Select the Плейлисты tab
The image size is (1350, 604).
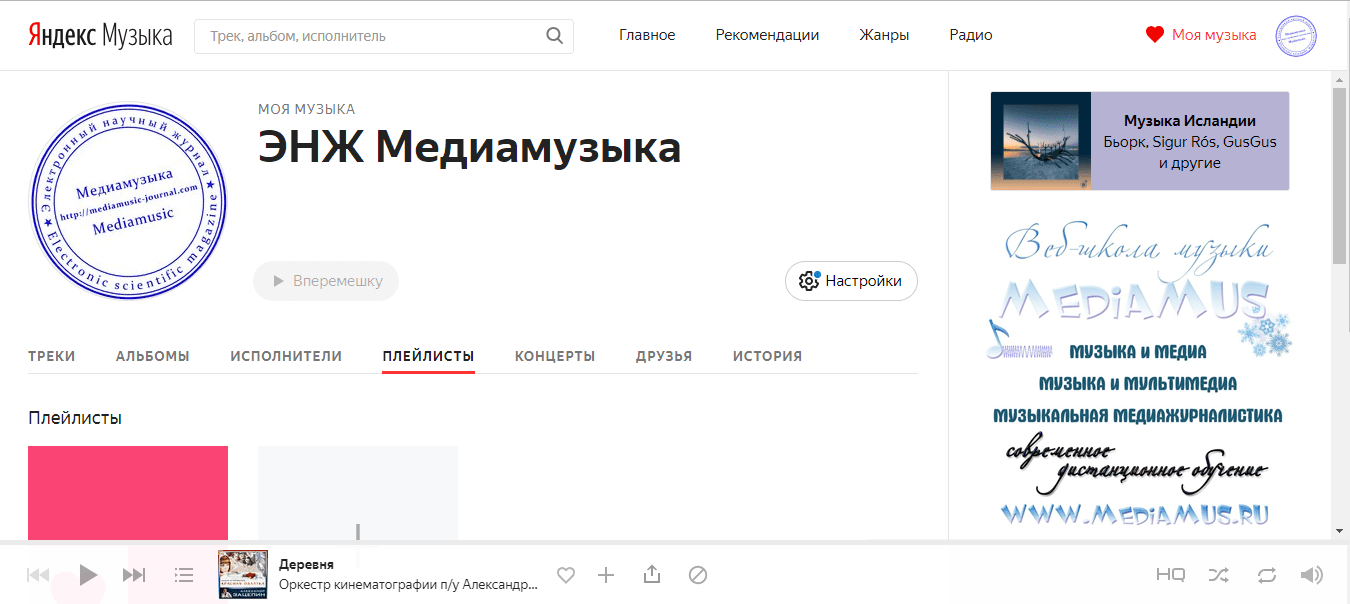428,356
